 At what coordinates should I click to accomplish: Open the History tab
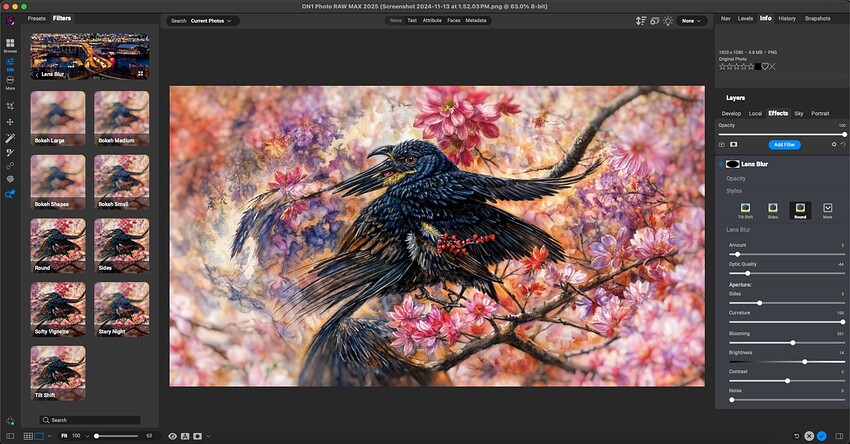tap(787, 18)
